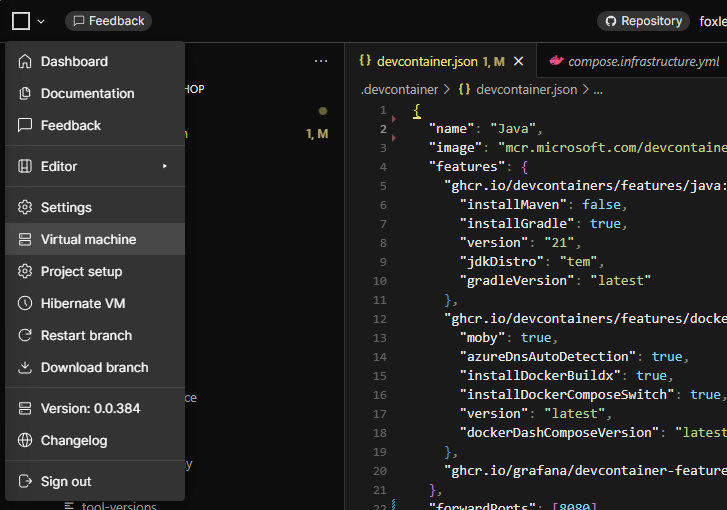727x510 pixels.
Task: Choose Hibernate VM
Action: (x=95, y=303)
